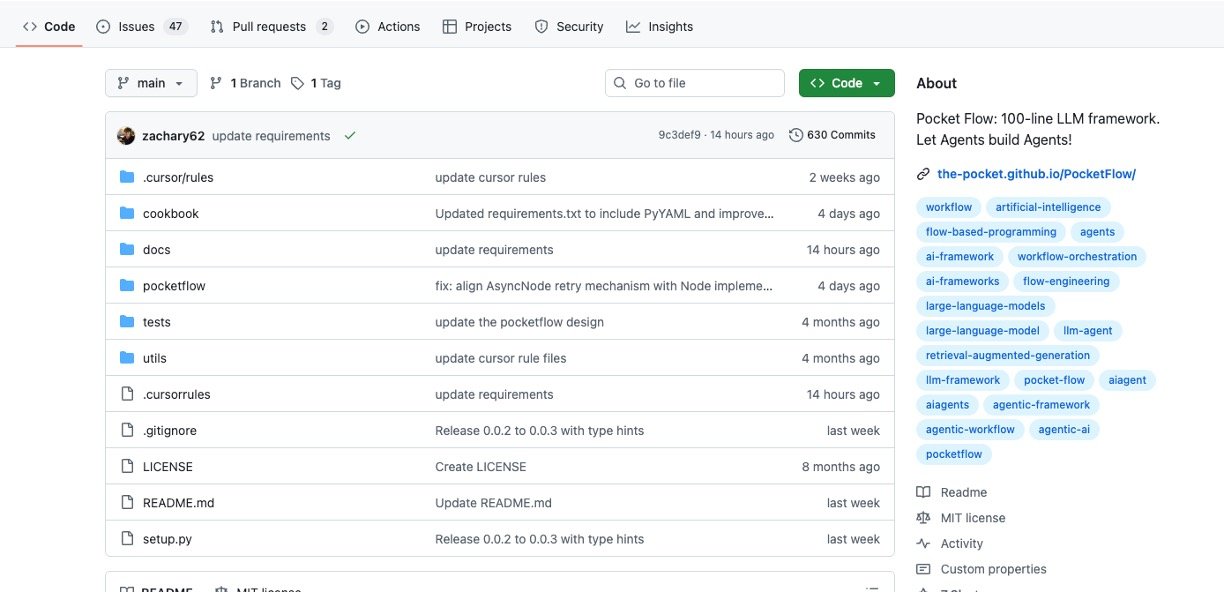This screenshot has height=592, width=1224.
Task: Click the Readme book icon in About
Action: [x=923, y=492]
